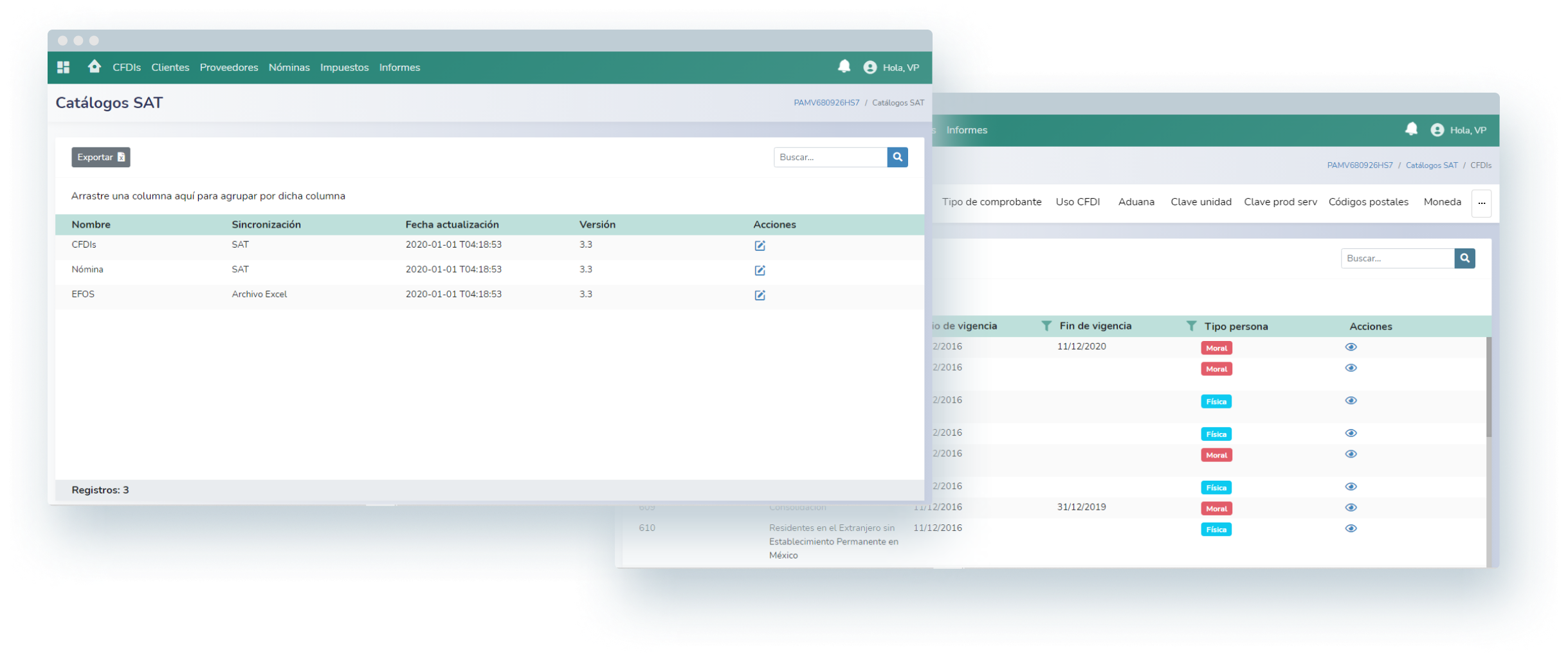Open the apps grid icon in front window

63,67
